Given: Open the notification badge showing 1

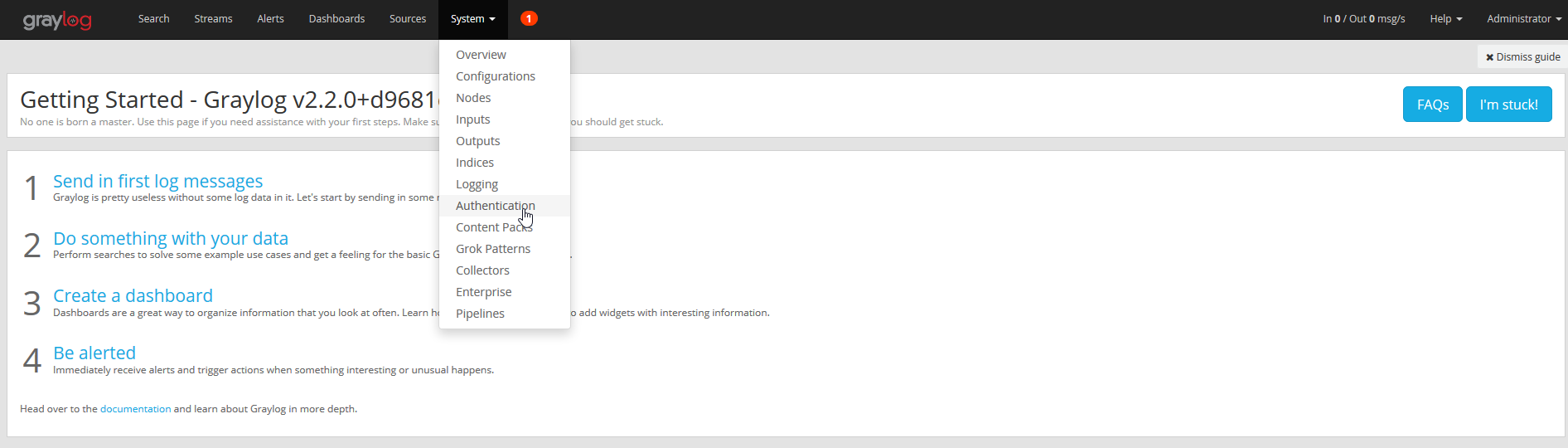Looking at the screenshot, I should pyautogui.click(x=529, y=18).
